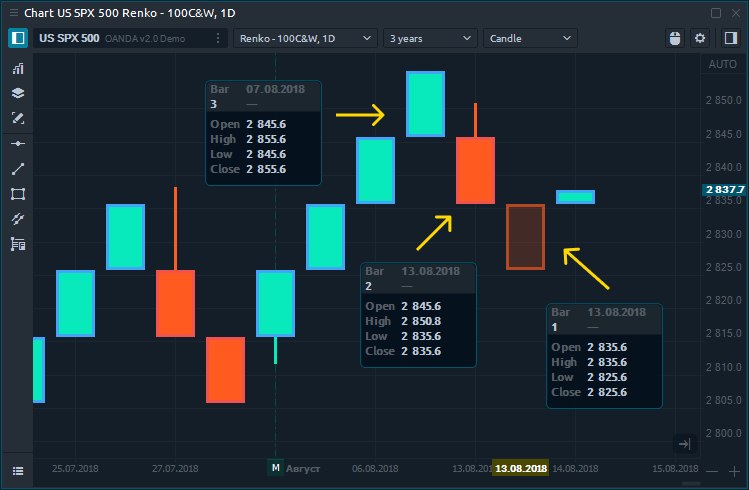This screenshot has width=749, height=490.
Task: Open the Candle chart style dropdown
Action: (x=530, y=38)
